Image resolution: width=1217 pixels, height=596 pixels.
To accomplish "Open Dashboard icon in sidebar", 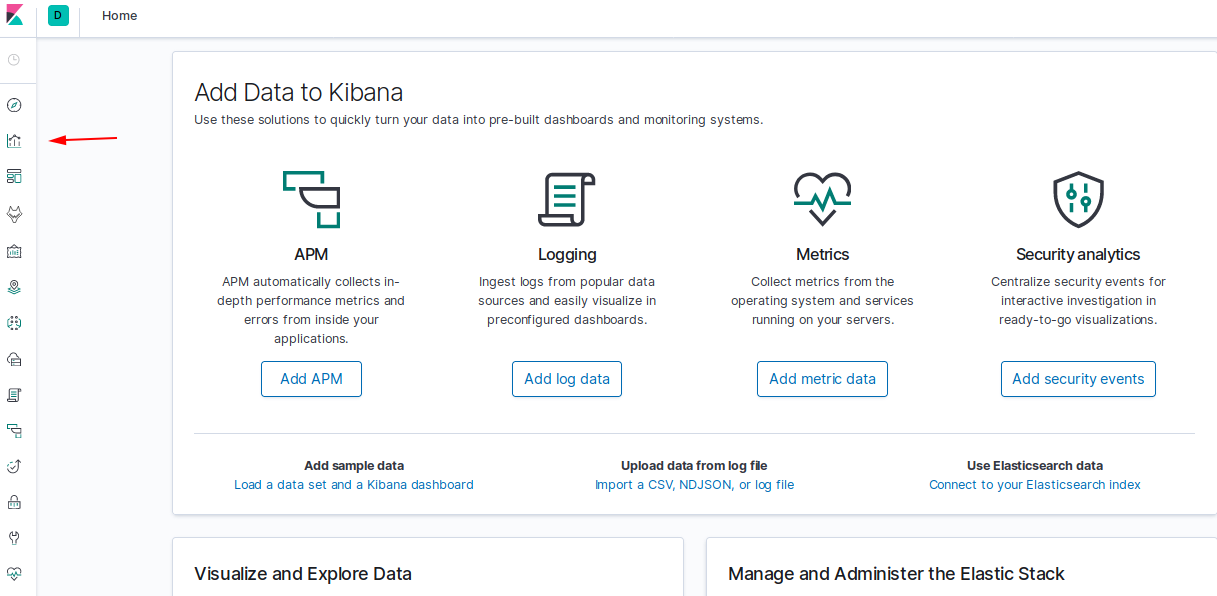I will coord(14,177).
